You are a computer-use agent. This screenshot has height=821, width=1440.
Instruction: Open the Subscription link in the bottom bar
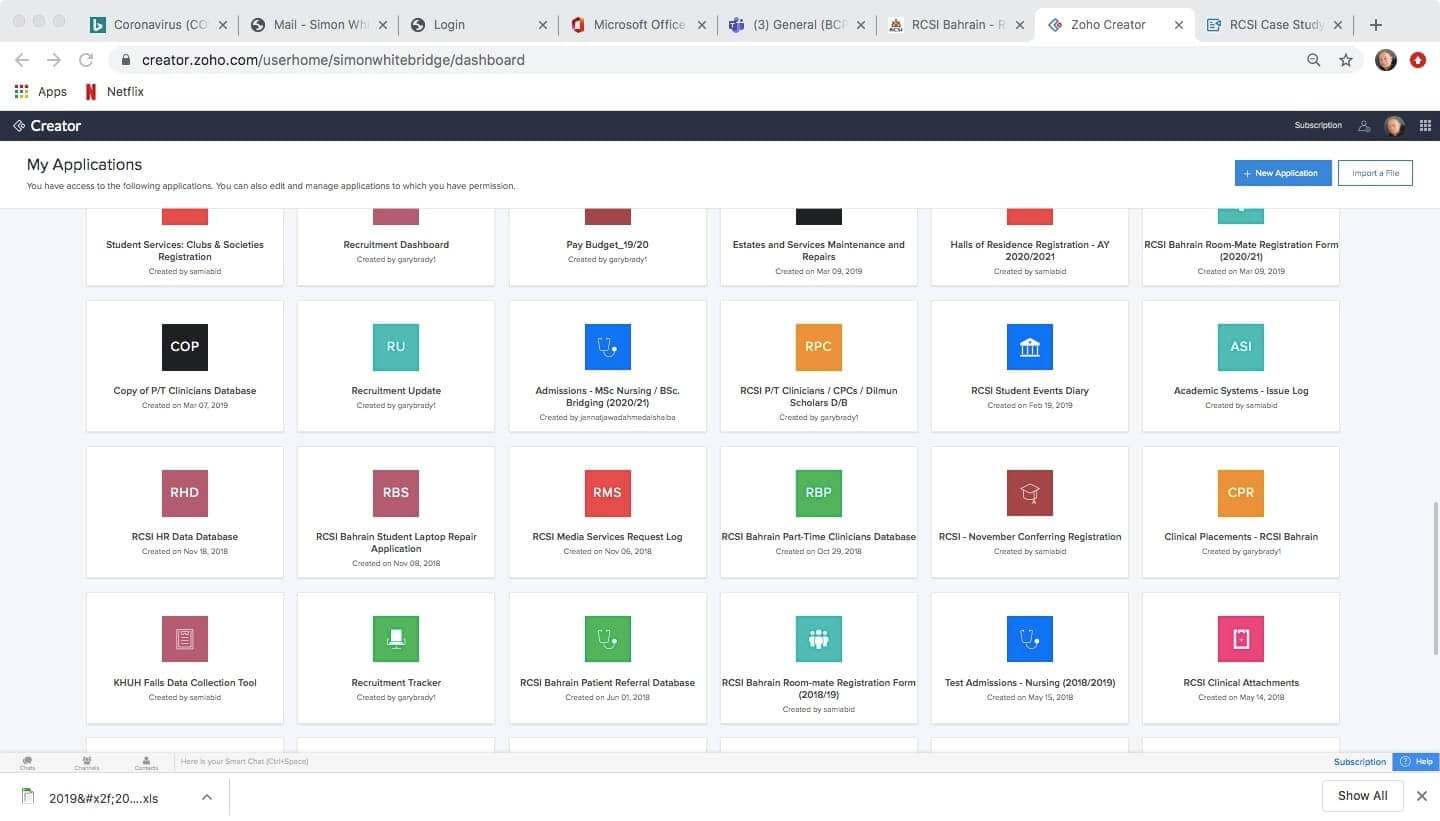tap(1360, 762)
